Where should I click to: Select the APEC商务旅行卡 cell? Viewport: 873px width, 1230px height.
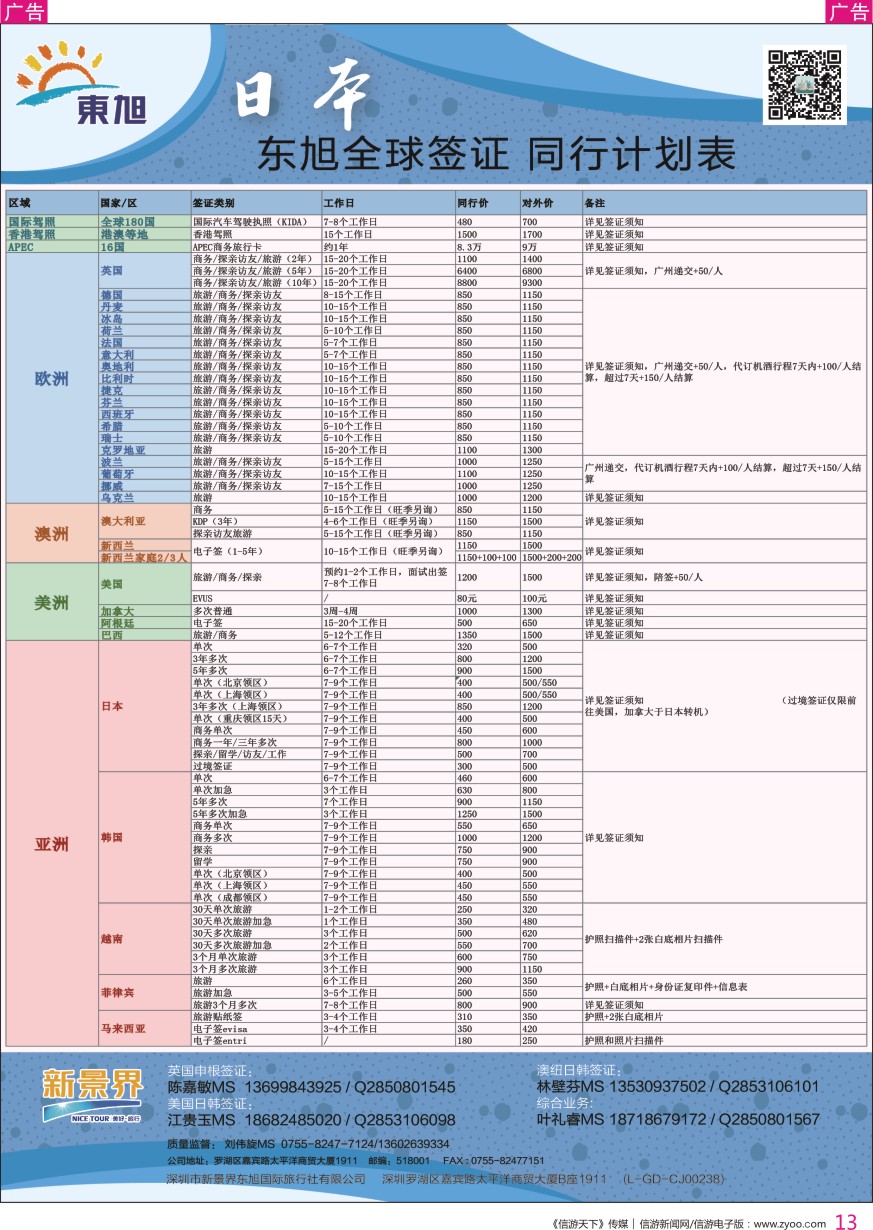[256, 246]
